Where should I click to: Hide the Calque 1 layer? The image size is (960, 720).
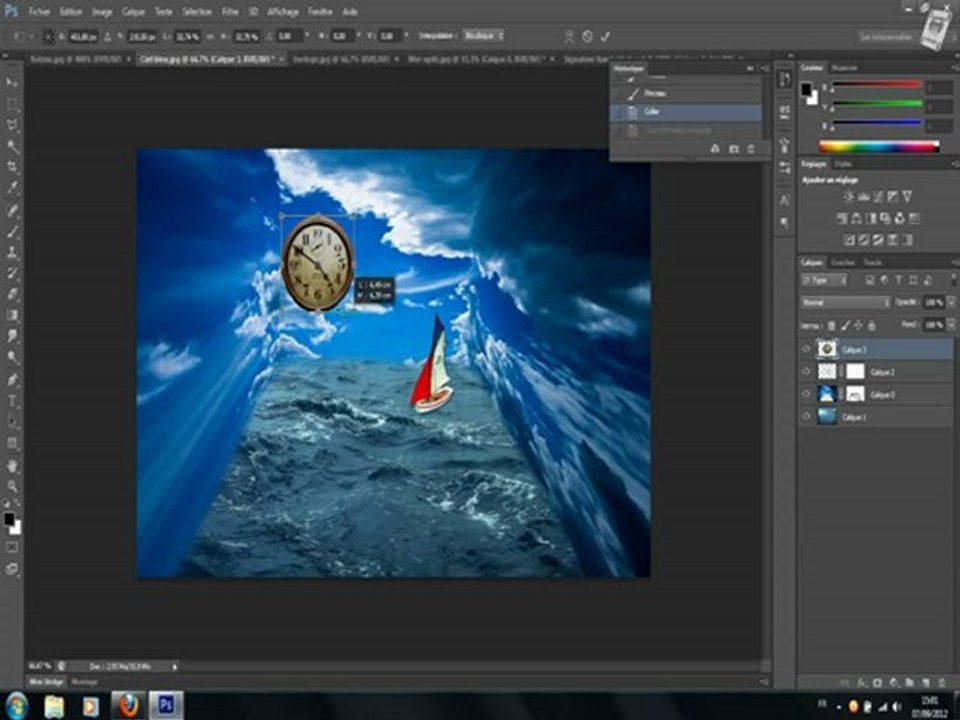coord(806,417)
